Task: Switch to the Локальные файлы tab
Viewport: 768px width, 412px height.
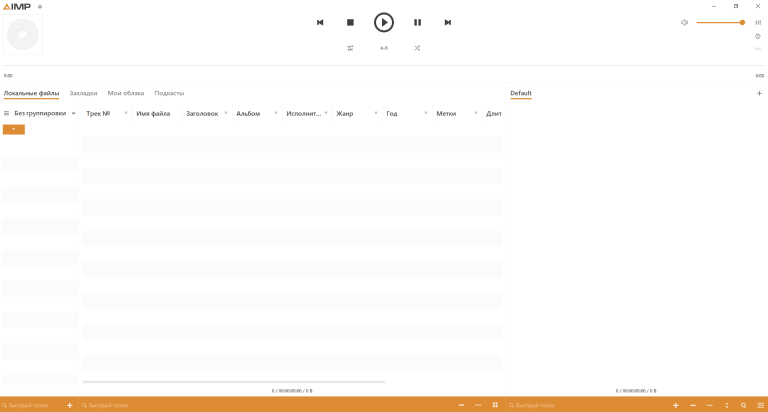Action: pos(31,93)
